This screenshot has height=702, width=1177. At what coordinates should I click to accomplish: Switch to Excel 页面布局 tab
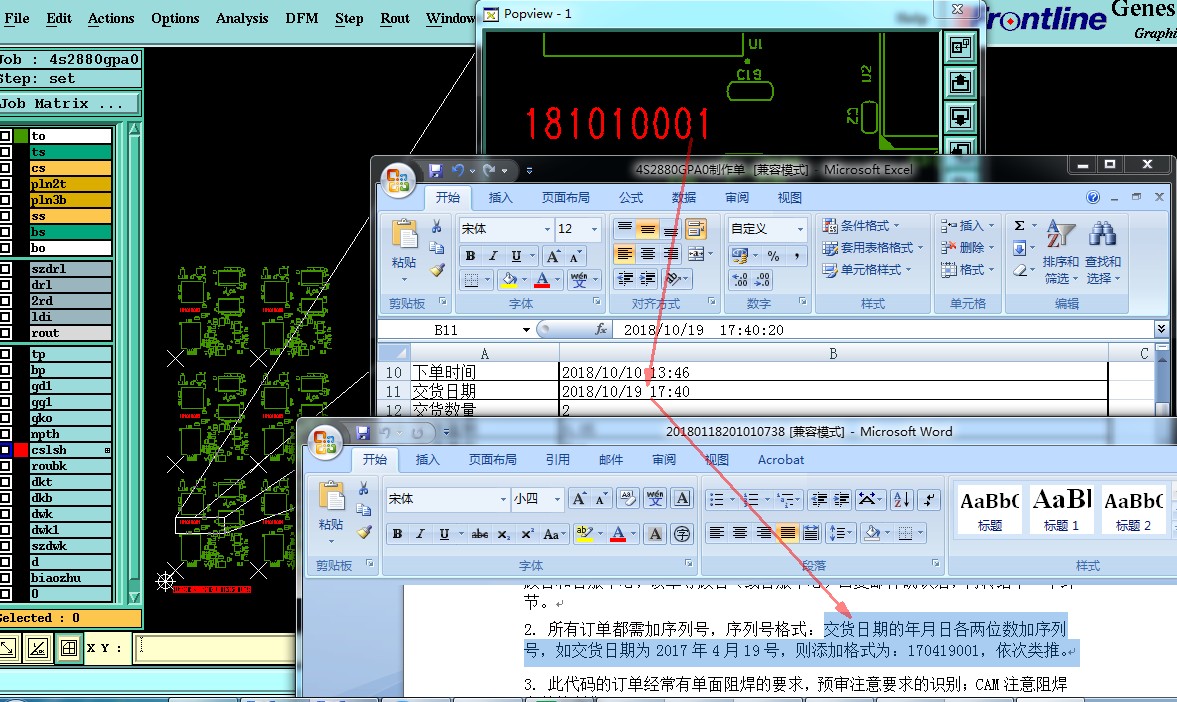(x=566, y=197)
